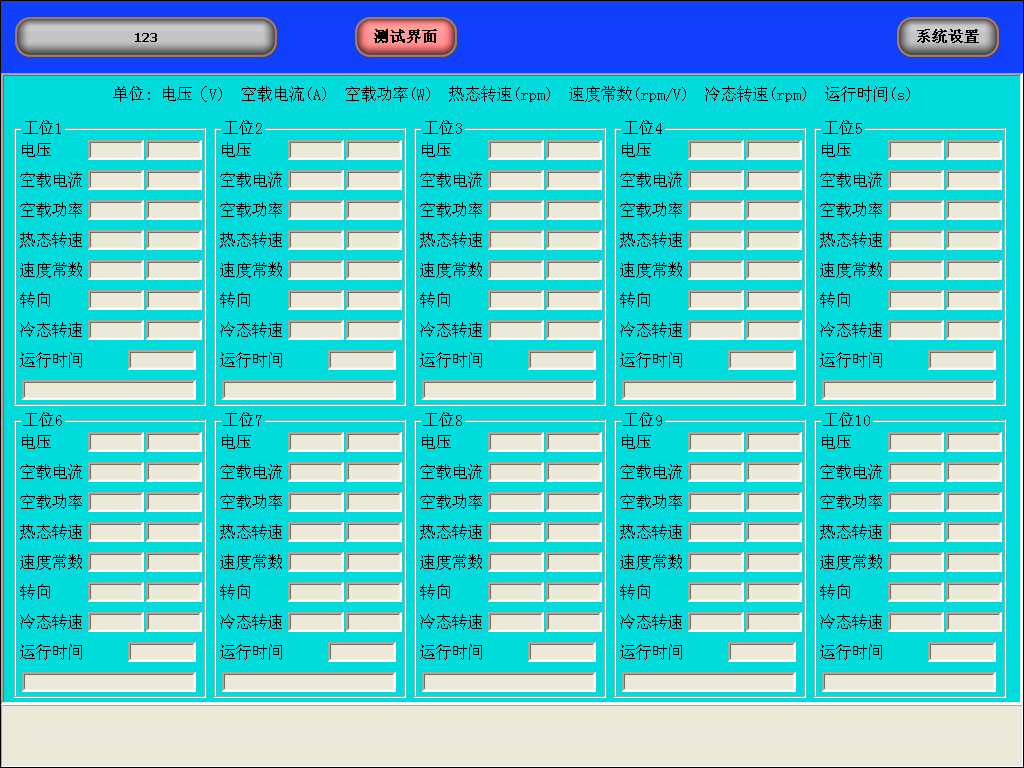Click the 转向 label in 工位3
1024x768 pixels.
tap(435, 300)
